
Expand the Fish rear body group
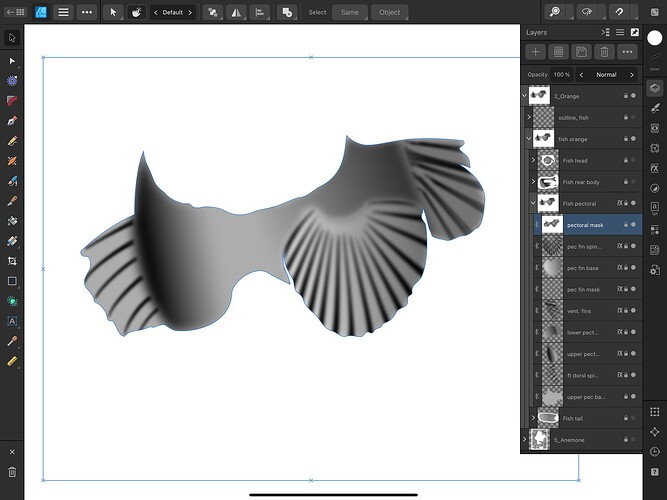(533, 182)
